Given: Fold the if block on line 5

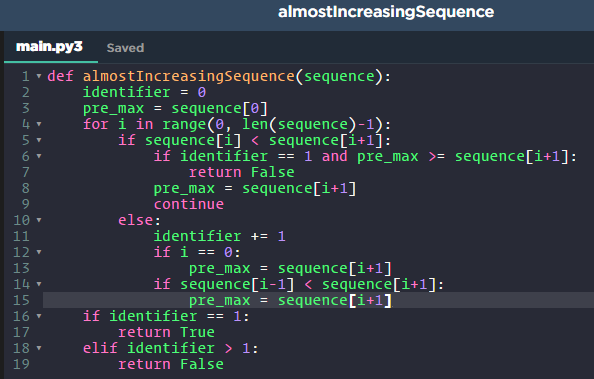Looking at the screenshot, I should pos(39,140).
